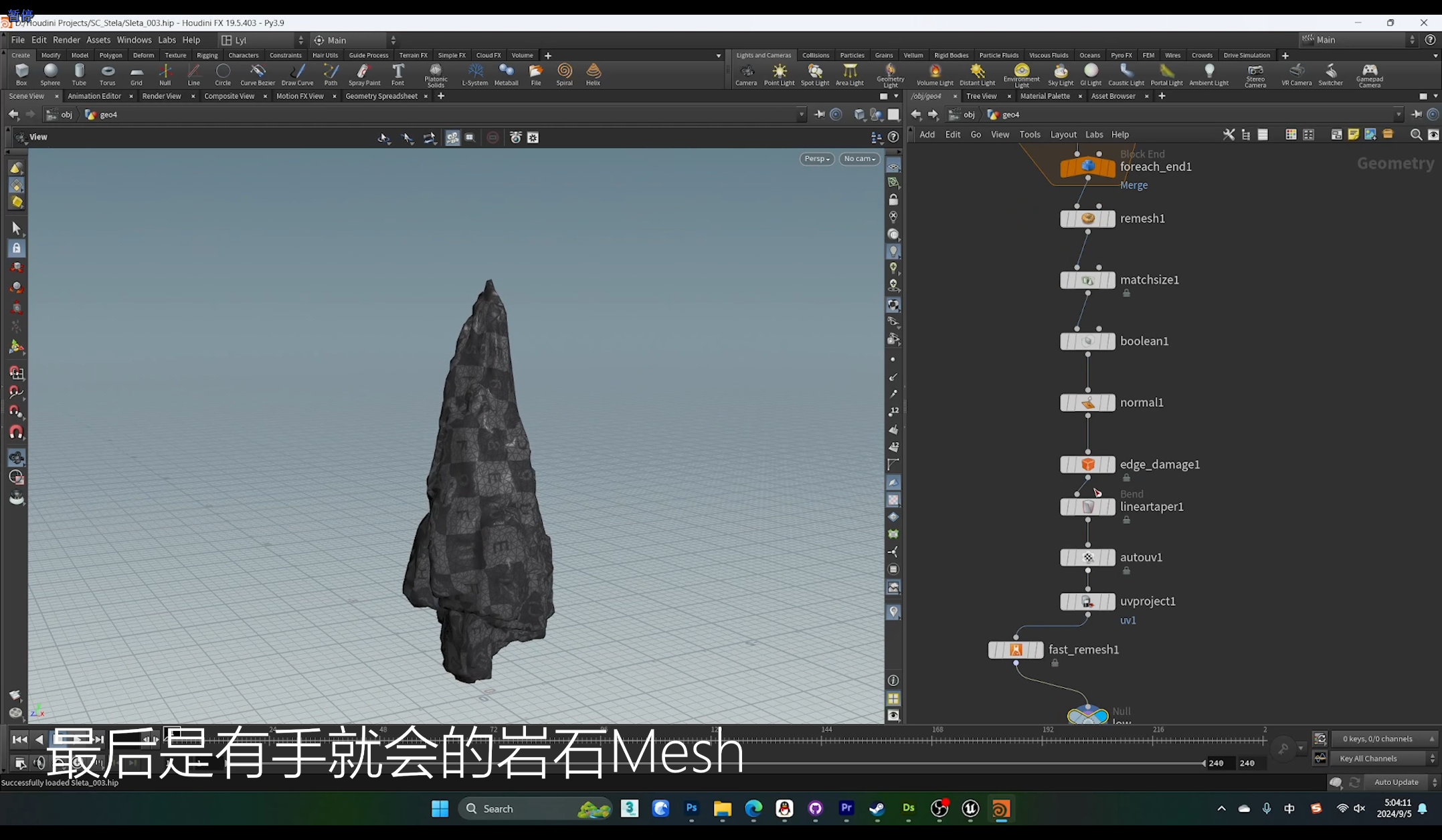The image size is (1442, 840).
Task: Switch to the Geometry Spreadsheet tab
Action: (381, 96)
